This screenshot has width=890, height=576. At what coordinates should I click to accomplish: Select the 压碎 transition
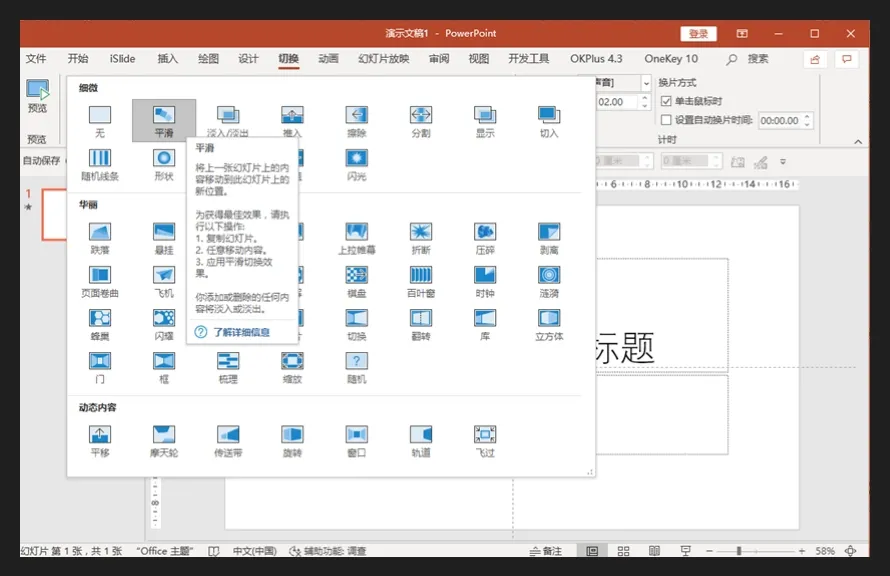485,238
